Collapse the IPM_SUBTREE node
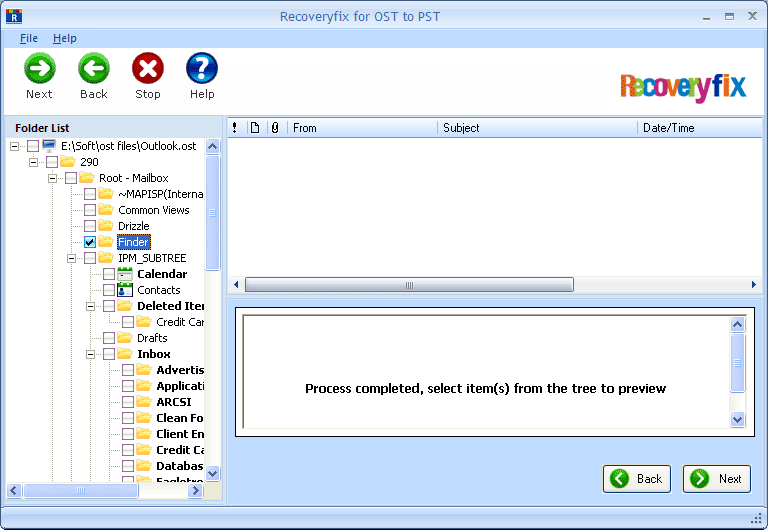Screen dimensions: 768x530 click(72, 258)
